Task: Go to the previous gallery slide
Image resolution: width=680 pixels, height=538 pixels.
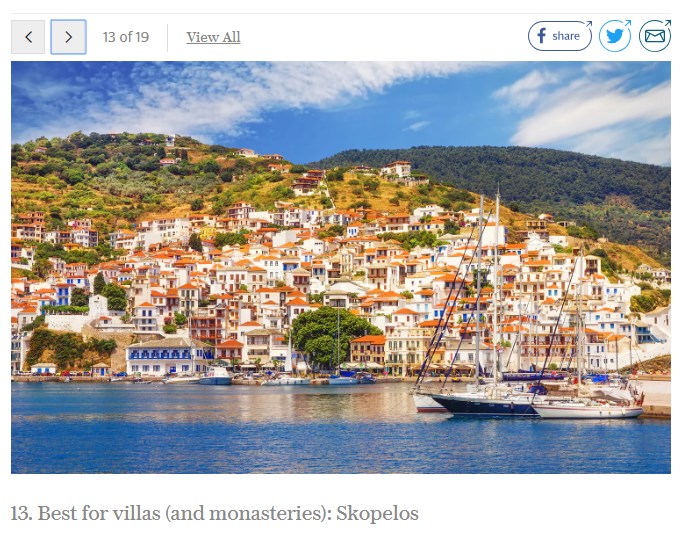Action: [28, 37]
